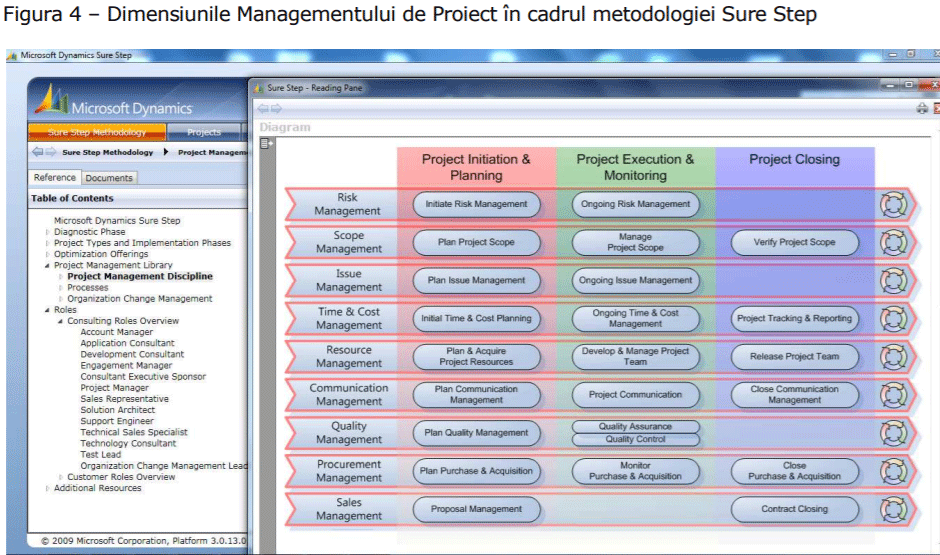Image resolution: width=940 pixels, height=555 pixels.
Task: Click Sure Step Methodology breadcrumb link
Action: tap(107, 153)
